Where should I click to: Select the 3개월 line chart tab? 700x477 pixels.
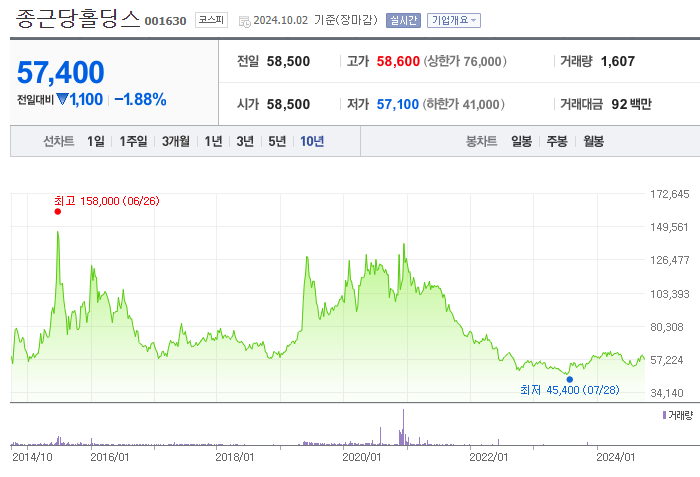(175, 142)
